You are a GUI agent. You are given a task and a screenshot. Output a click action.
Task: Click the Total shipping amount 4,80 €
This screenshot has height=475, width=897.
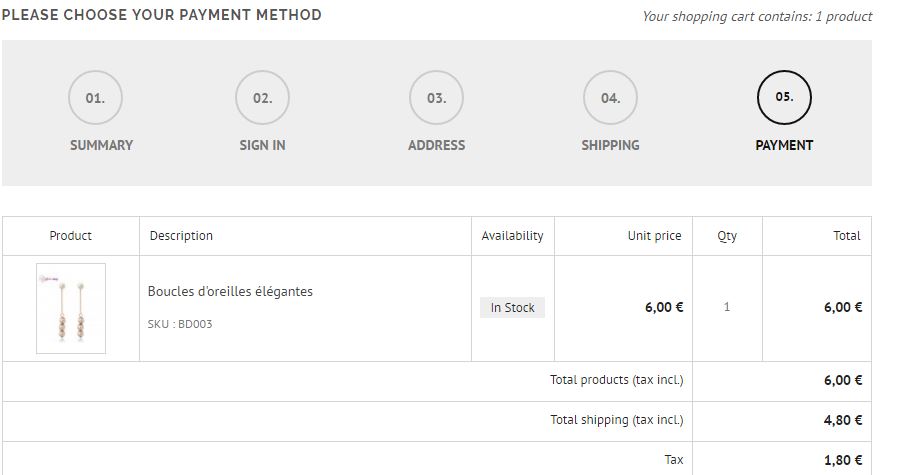[843, 420]
